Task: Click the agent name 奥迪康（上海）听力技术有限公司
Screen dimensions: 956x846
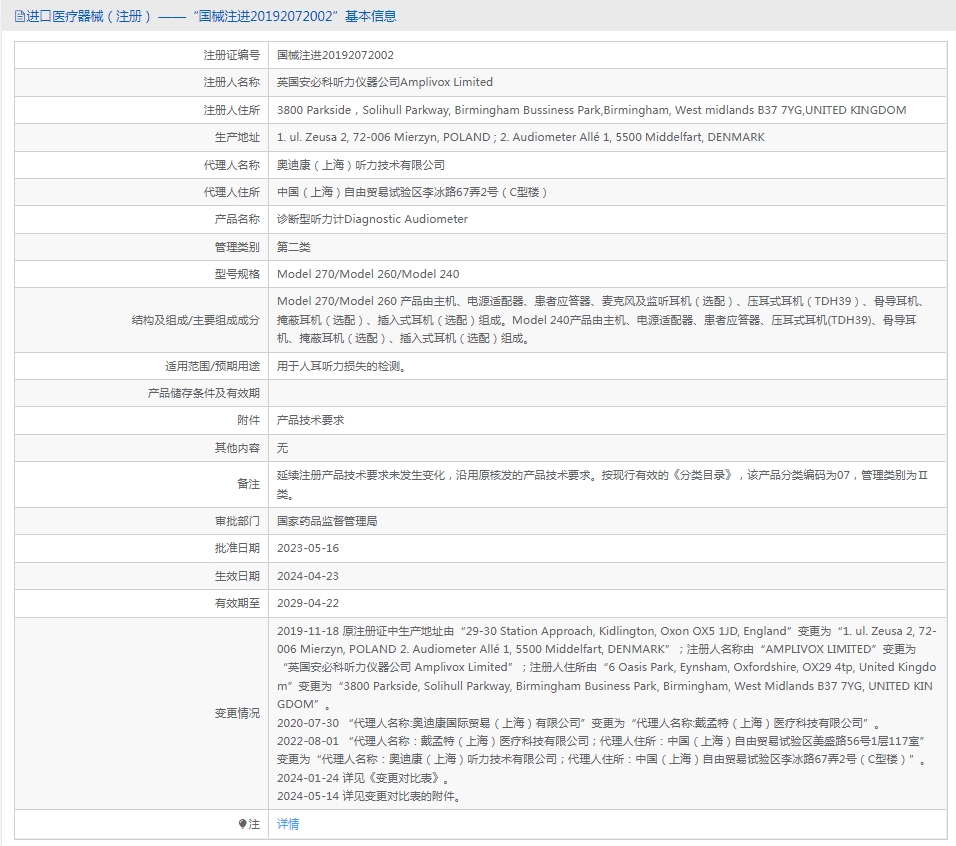Action: coord(361,165)
